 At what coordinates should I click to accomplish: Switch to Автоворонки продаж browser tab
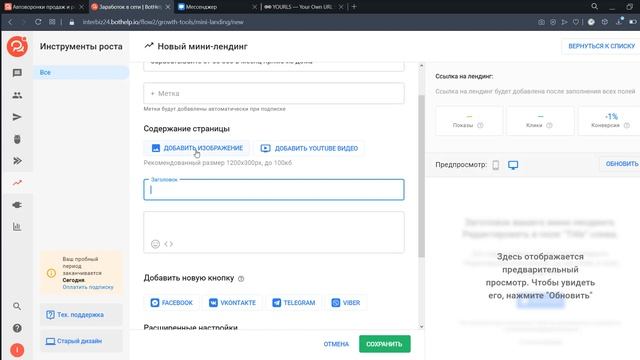point(44,7)
